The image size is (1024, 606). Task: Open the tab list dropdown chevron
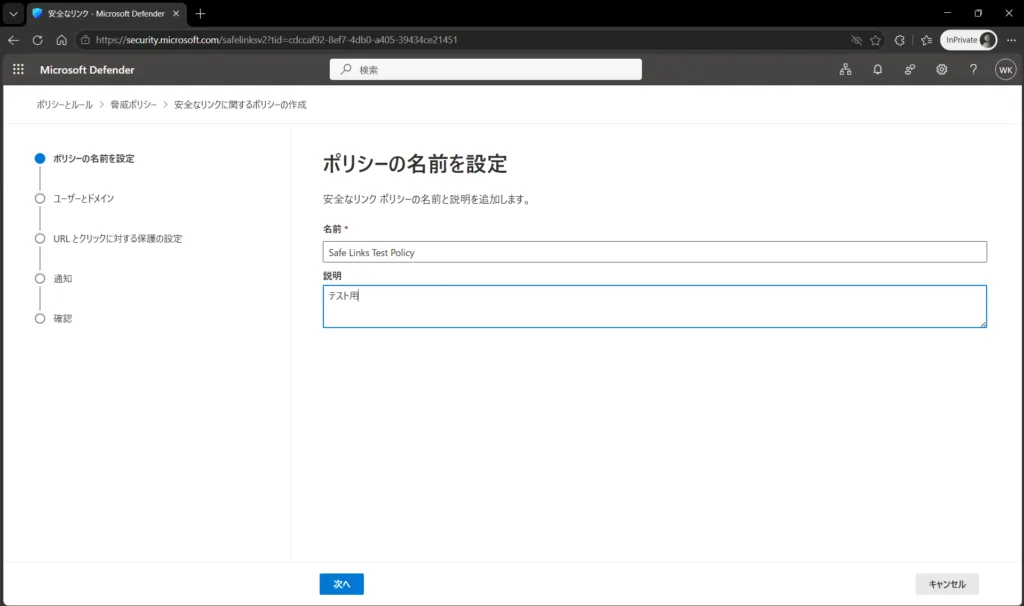click(13, 13)
